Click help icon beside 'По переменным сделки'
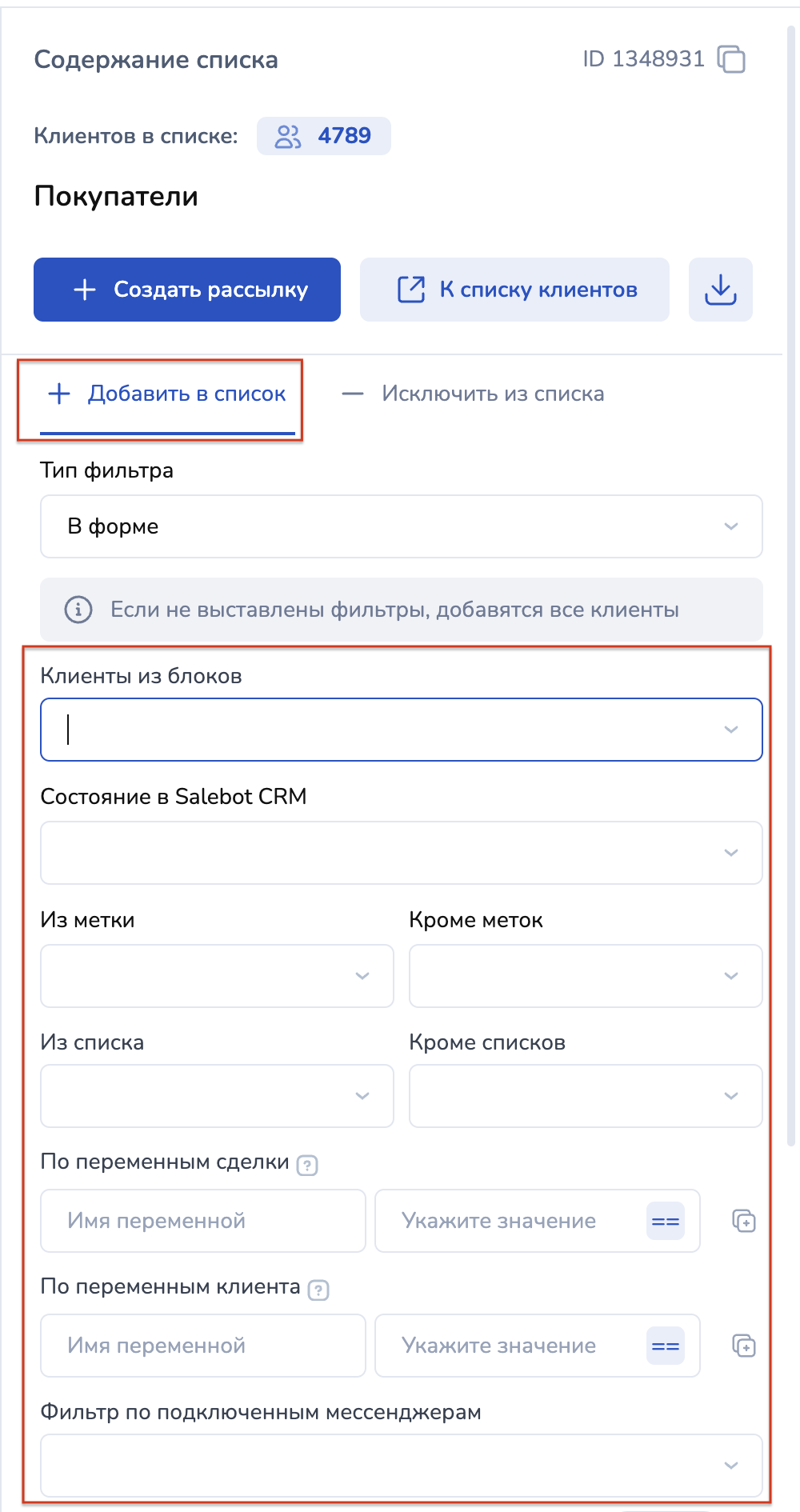This screenshot has width=800, height=1512. click(x=307, y=1165)
